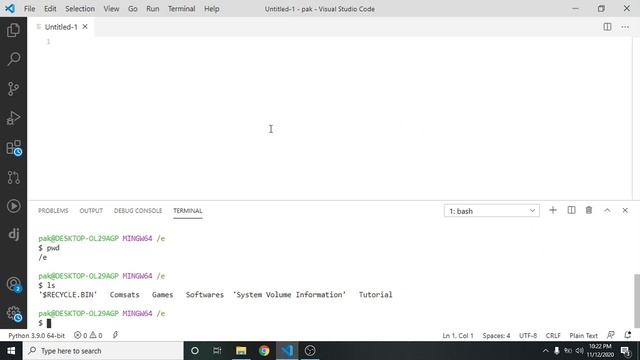The image size is (640, 360).
Task: Open the Manage gear icon
Action: coord(13,313)
